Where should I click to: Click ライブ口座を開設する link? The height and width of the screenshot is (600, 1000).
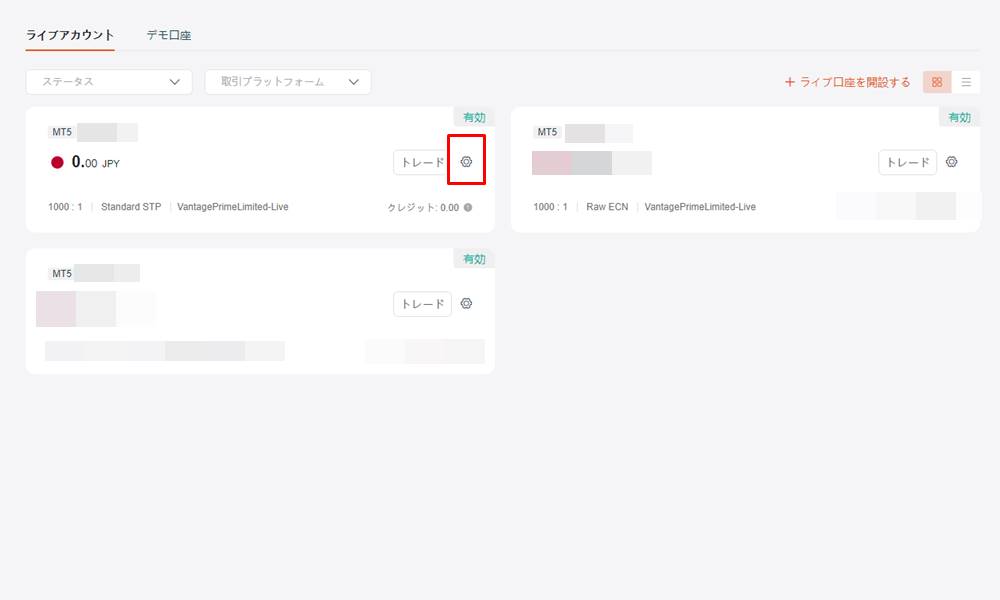[847, 82]
